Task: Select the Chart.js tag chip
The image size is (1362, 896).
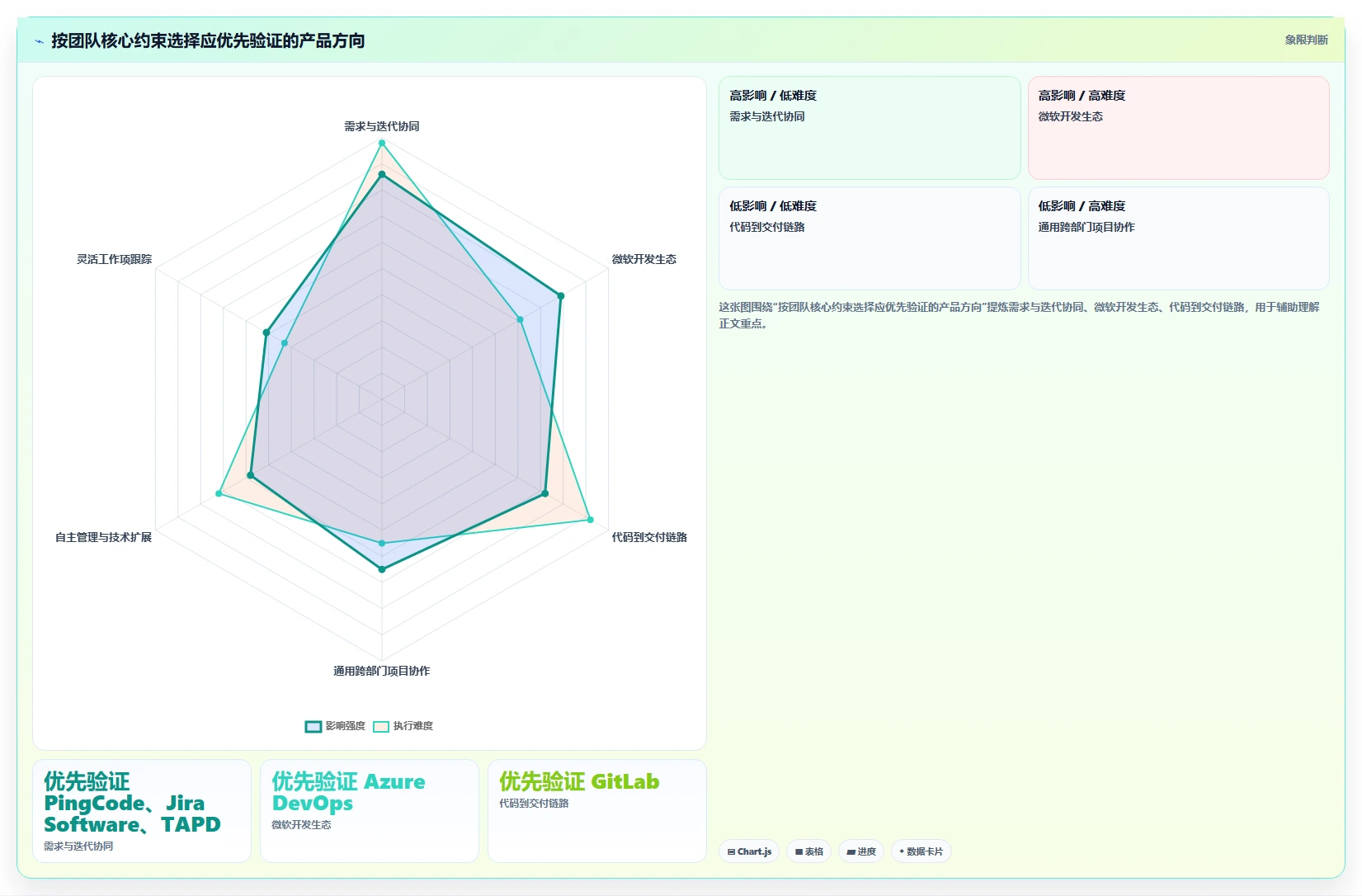Action: click(749, 851)
